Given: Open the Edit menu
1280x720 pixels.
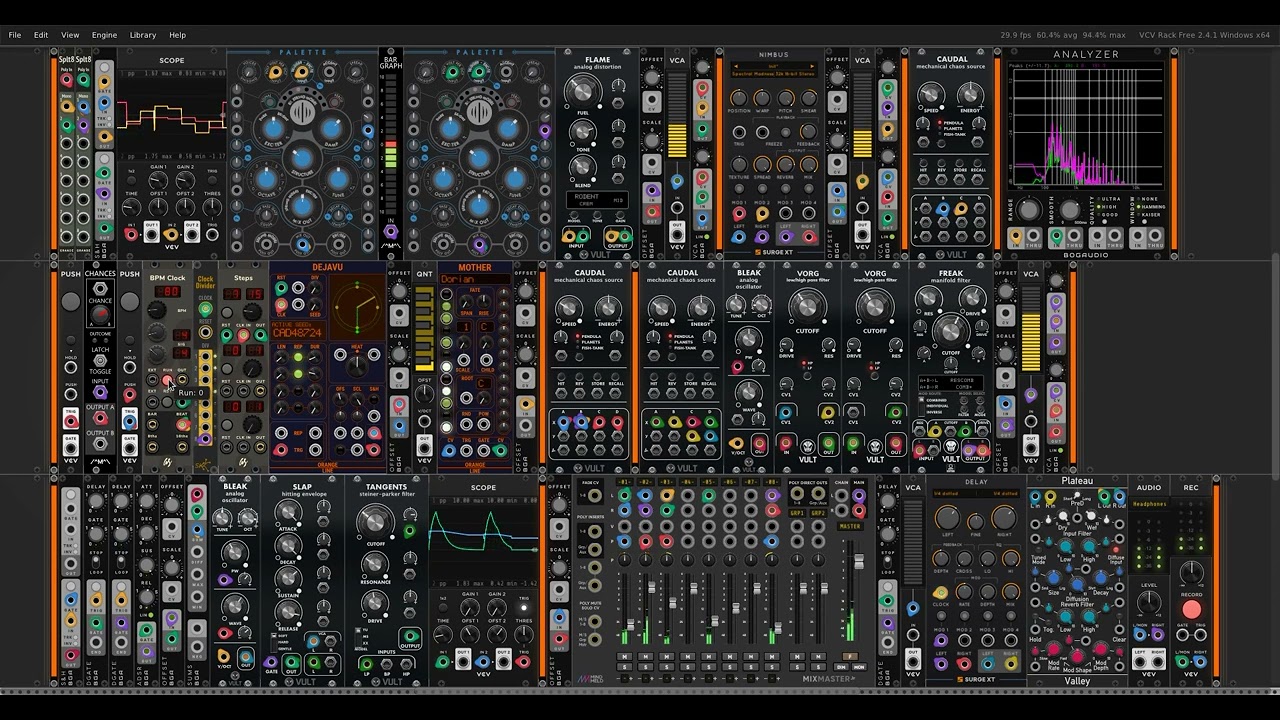Looking at the screenshot, I should 41,35.
